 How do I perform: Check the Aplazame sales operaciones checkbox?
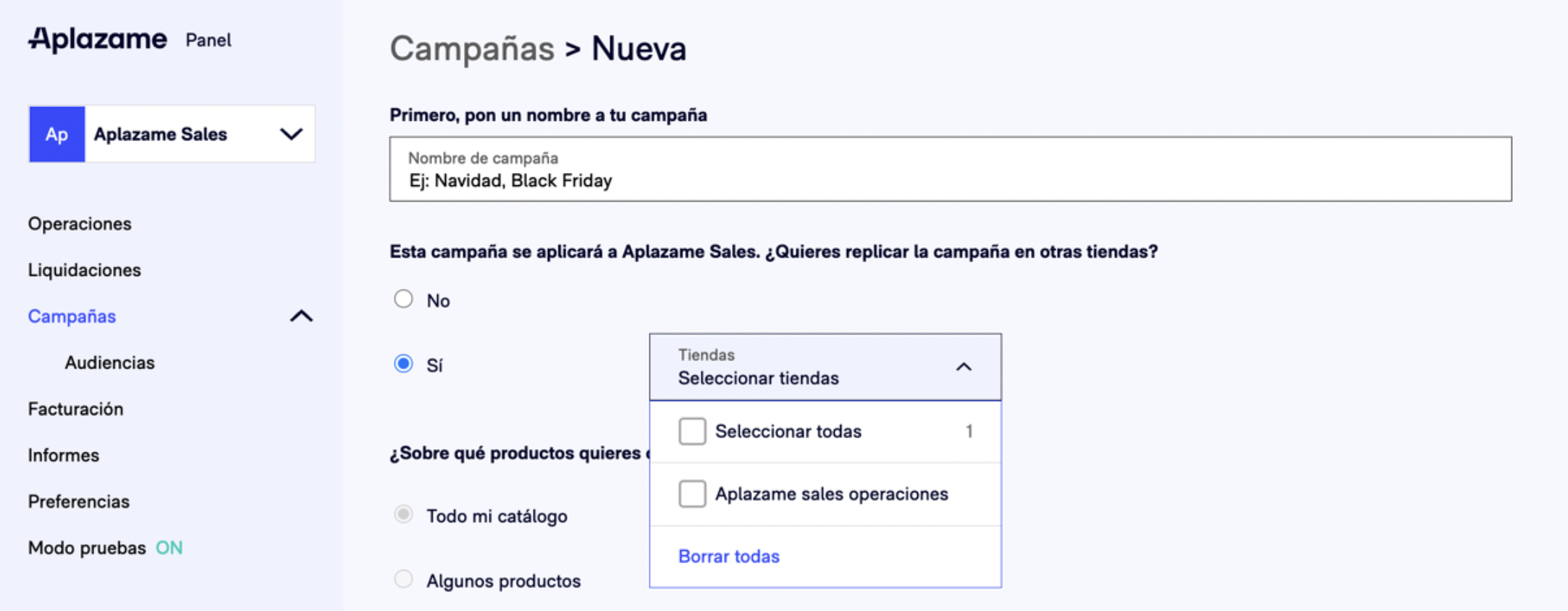click(692, 494)
